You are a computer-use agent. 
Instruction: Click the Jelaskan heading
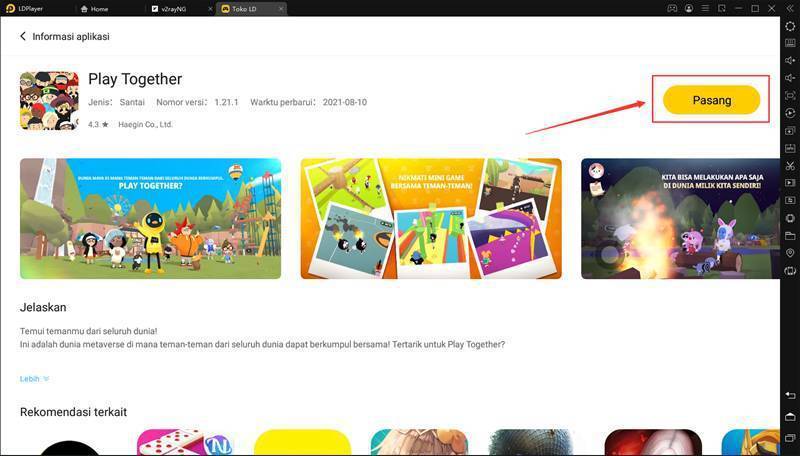coord(43,307)
